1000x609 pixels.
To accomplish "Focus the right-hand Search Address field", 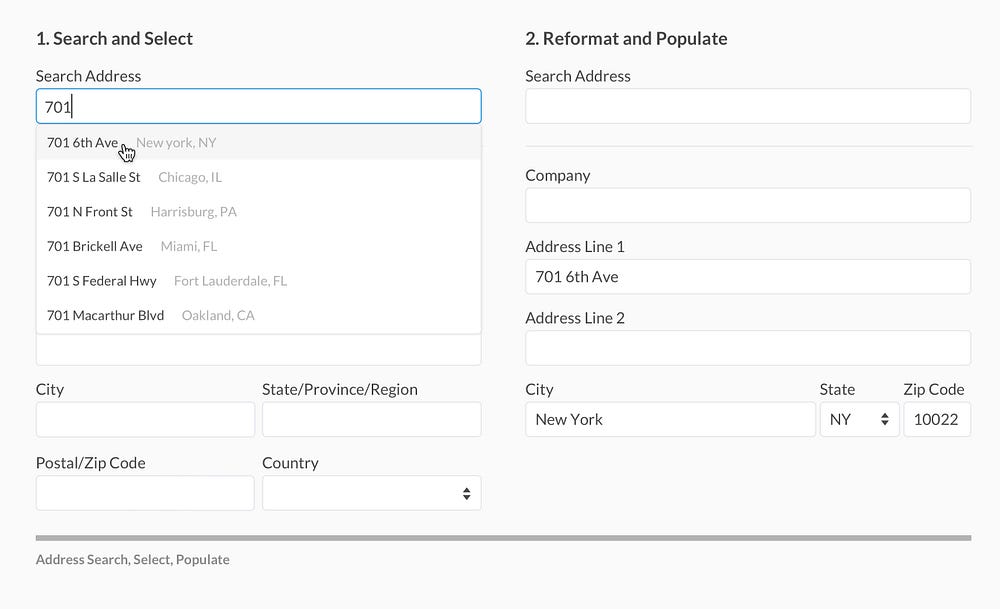I will (747, 106).
